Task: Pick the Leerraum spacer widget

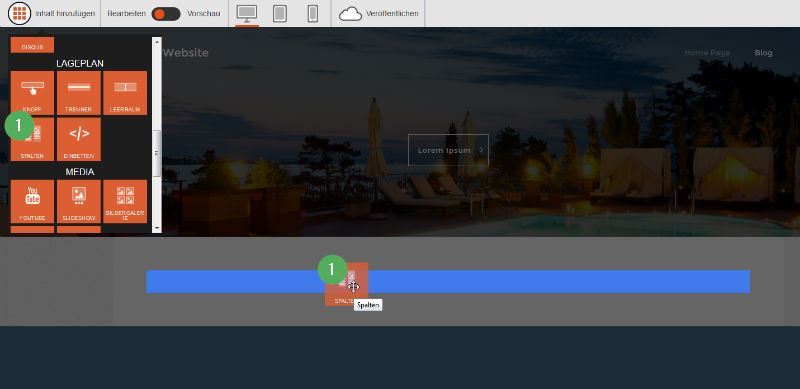Action: coord(125,93)
